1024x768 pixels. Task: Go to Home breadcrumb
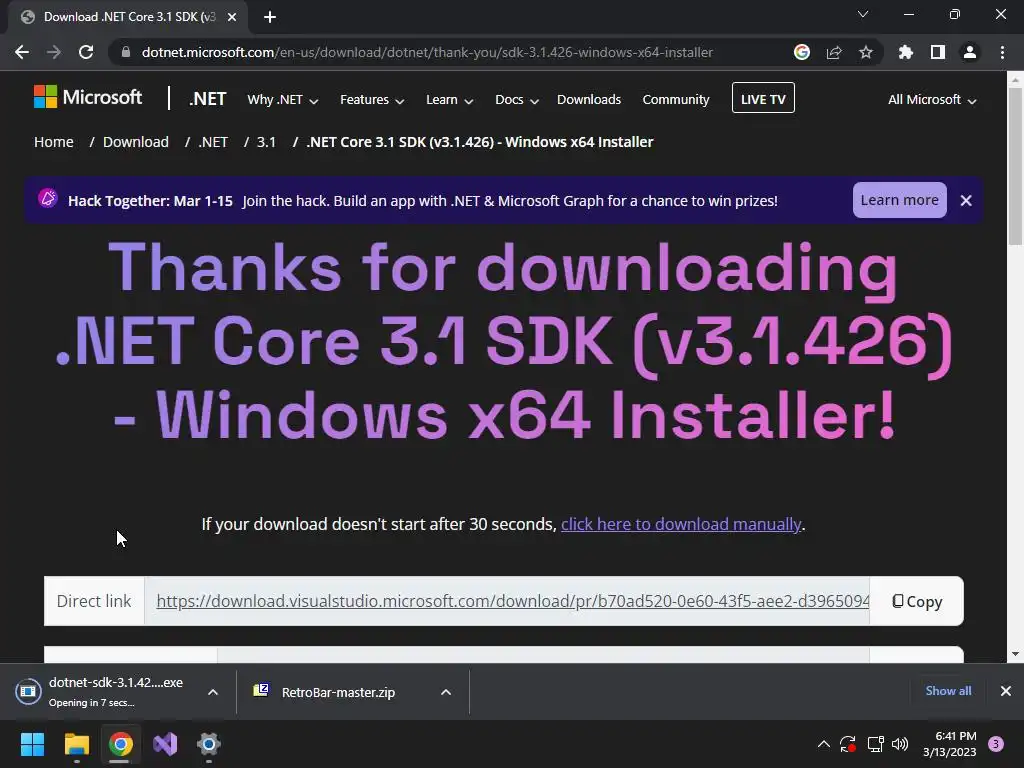click(x=54, y=142)
